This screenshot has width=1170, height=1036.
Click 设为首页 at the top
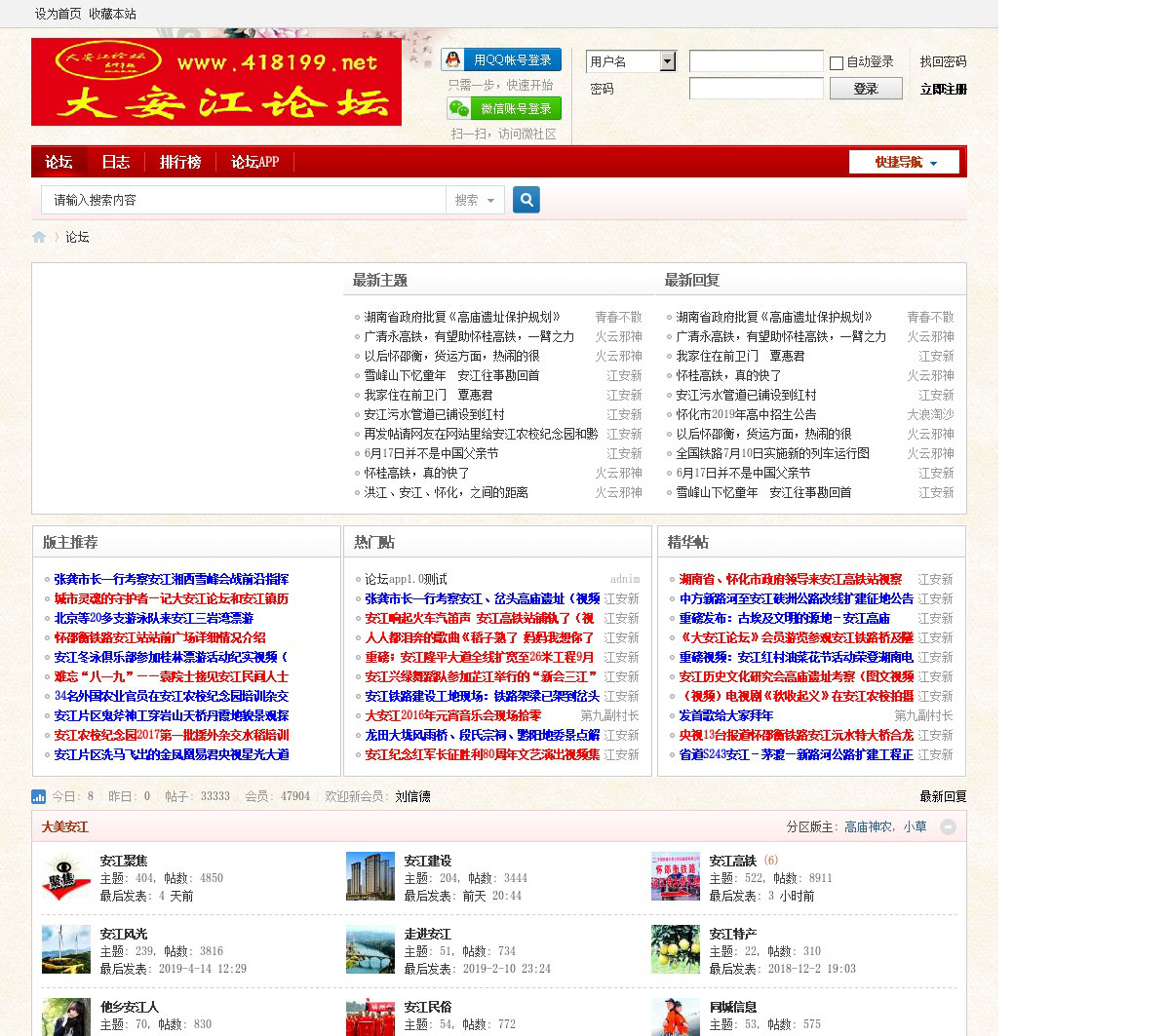pyautogui.click(x=58, y=14)
